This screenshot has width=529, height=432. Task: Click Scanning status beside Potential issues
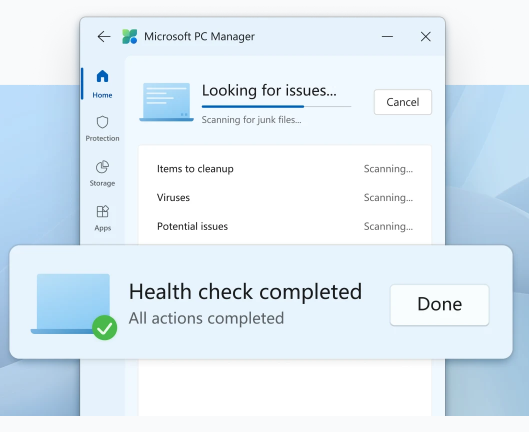coord(388,226)
